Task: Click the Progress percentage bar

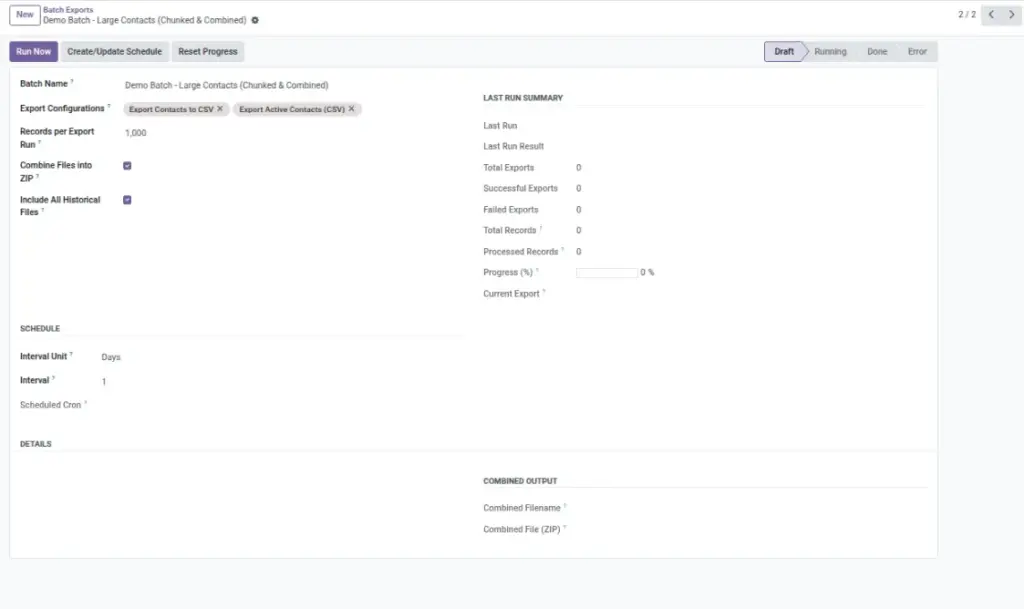Action: point(607,273)
